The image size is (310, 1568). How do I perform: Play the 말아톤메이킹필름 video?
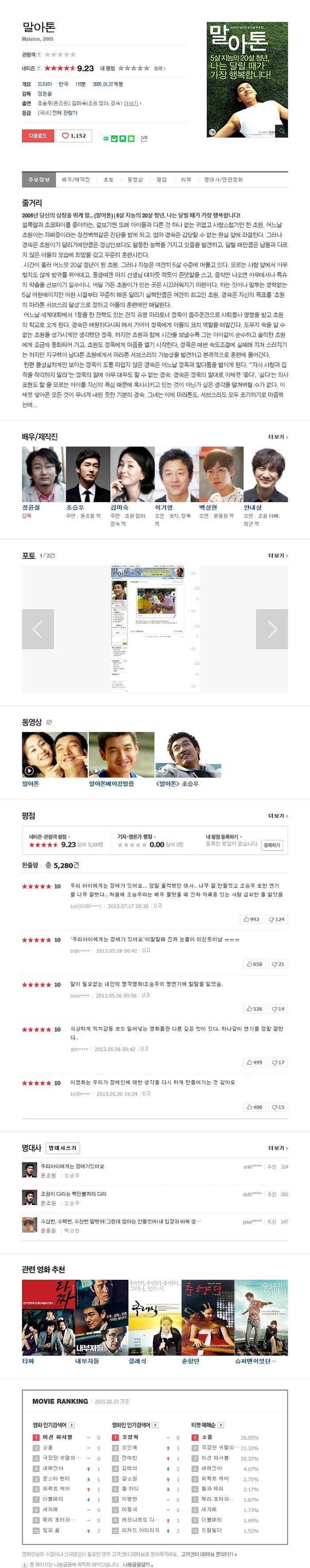click(x=121, y=754)
